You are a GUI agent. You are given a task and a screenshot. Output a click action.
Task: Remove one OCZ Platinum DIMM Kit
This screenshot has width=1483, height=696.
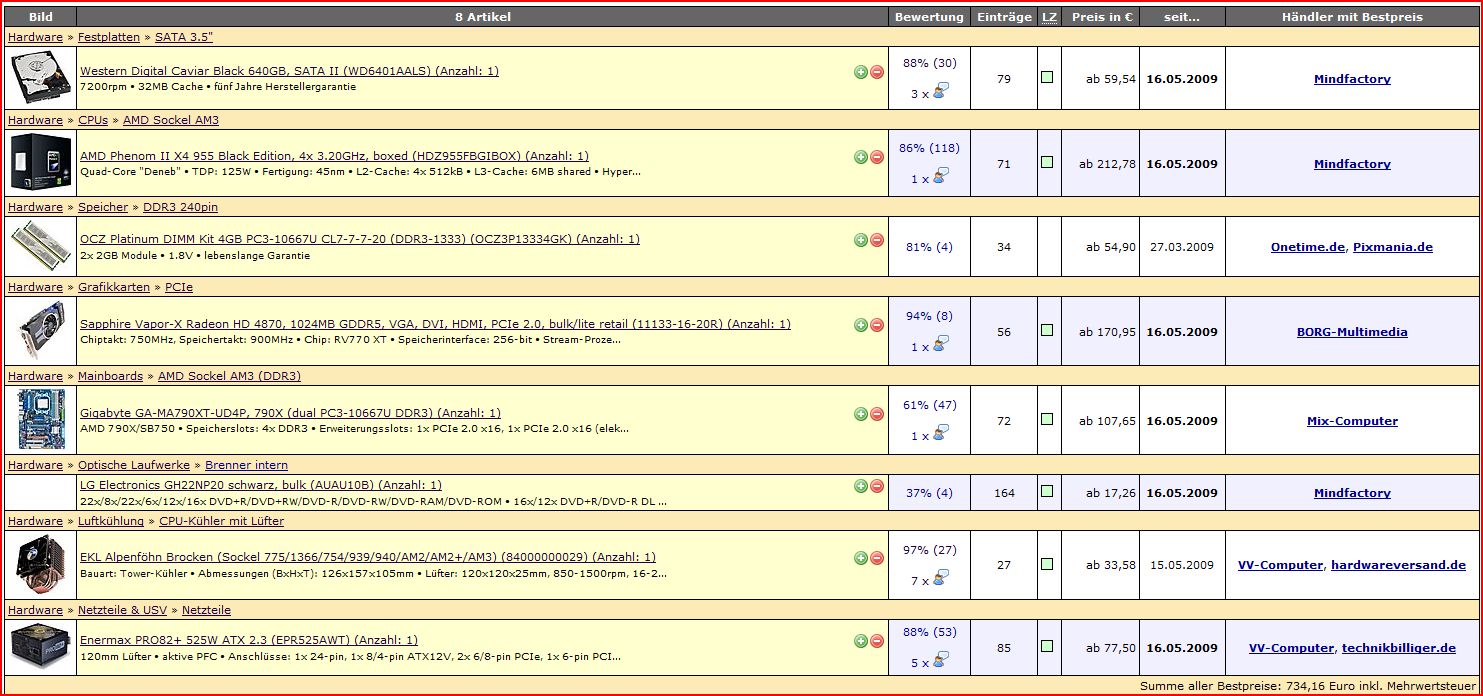[877, 240]
